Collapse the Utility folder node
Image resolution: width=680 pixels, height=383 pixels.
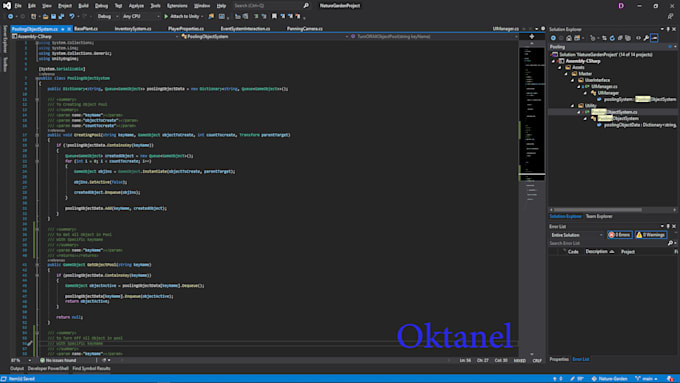(572, 105)
